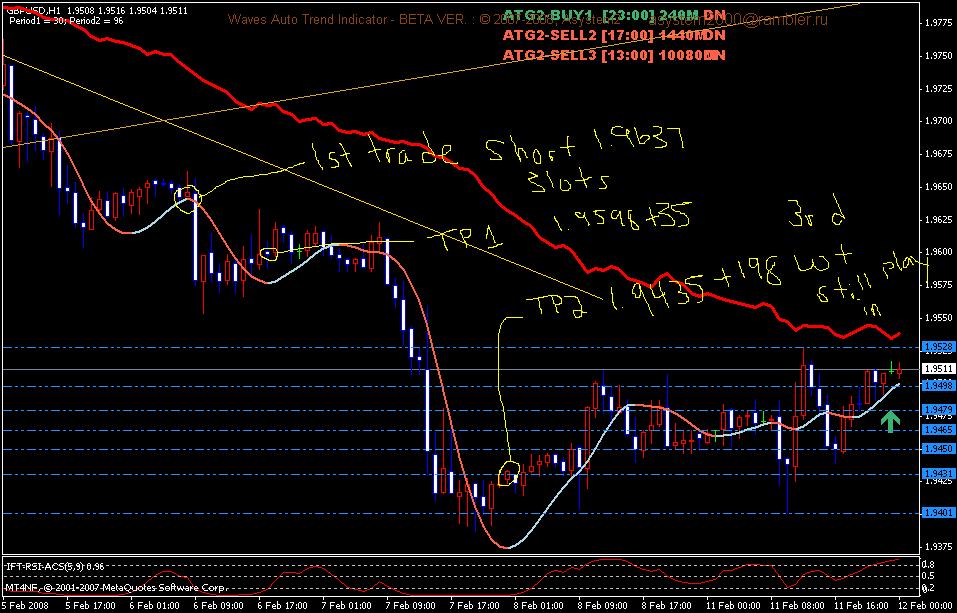Click the 1.9450 level tag
The height and width of the screenshot is (613, 957).
tap(938, 449)
